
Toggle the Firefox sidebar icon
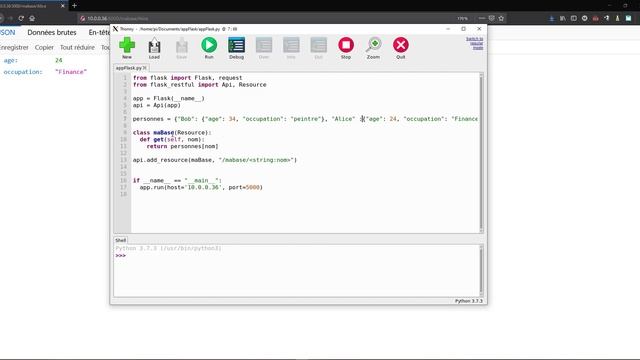coord(574,18)
